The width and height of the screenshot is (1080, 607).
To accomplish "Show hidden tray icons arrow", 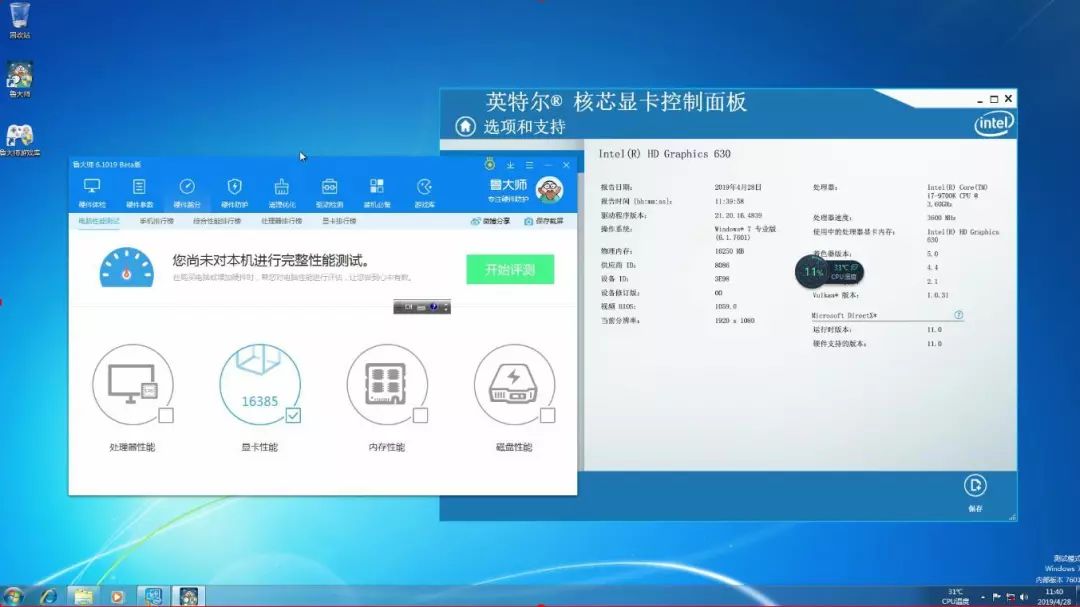I will [982, 597].
